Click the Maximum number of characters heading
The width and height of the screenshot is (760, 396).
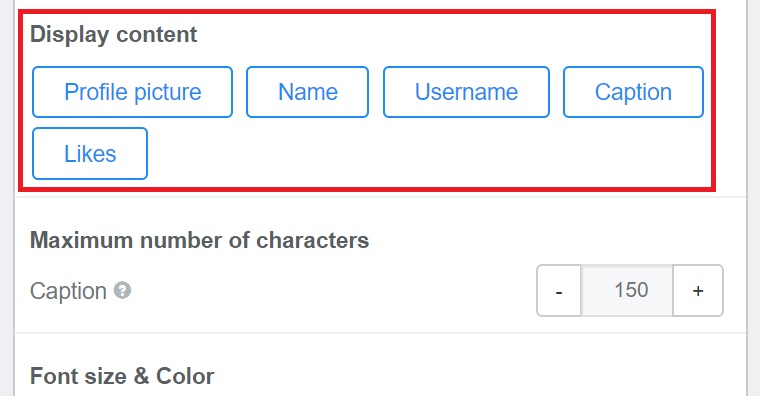pos(199,240)
